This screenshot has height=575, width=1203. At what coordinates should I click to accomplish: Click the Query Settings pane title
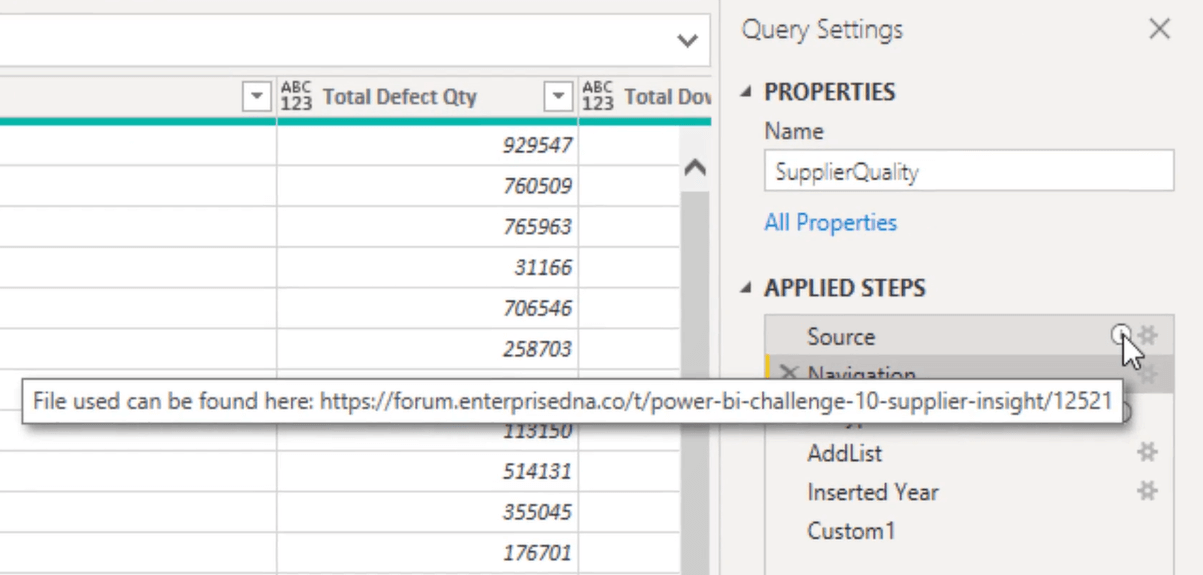(x=822, y=29)
